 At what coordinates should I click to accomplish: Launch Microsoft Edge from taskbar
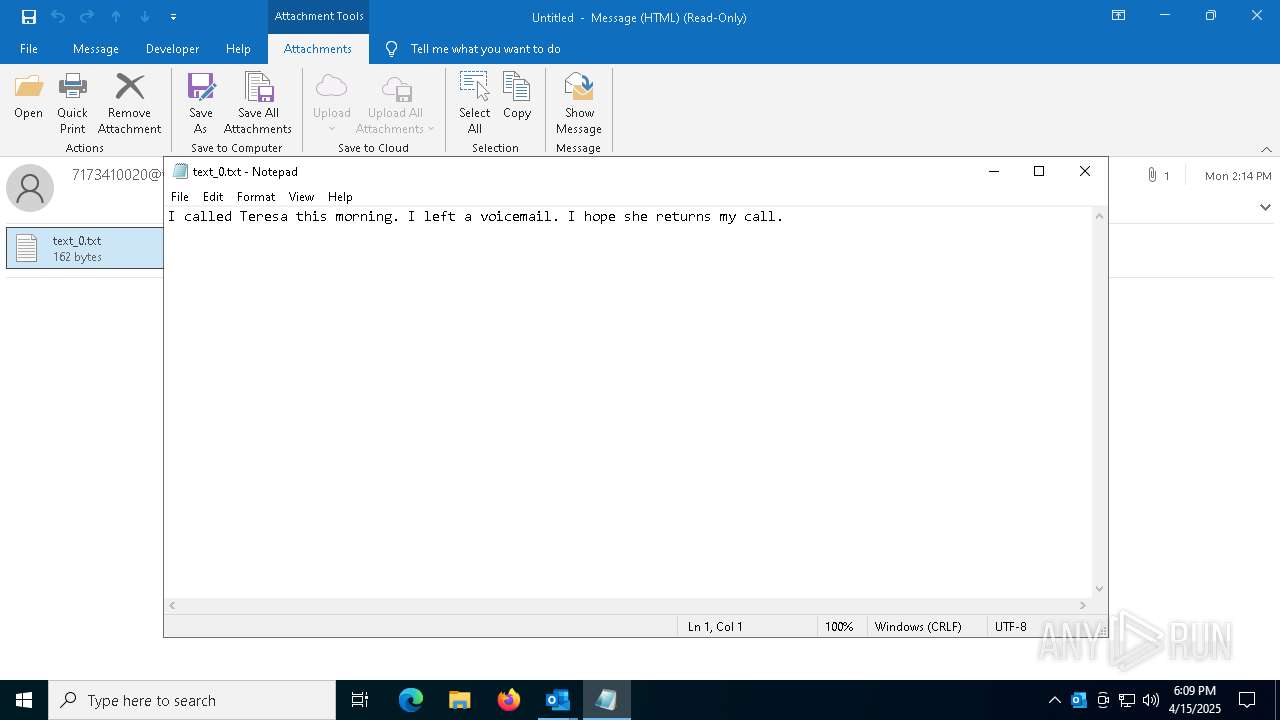coord(410,700)
